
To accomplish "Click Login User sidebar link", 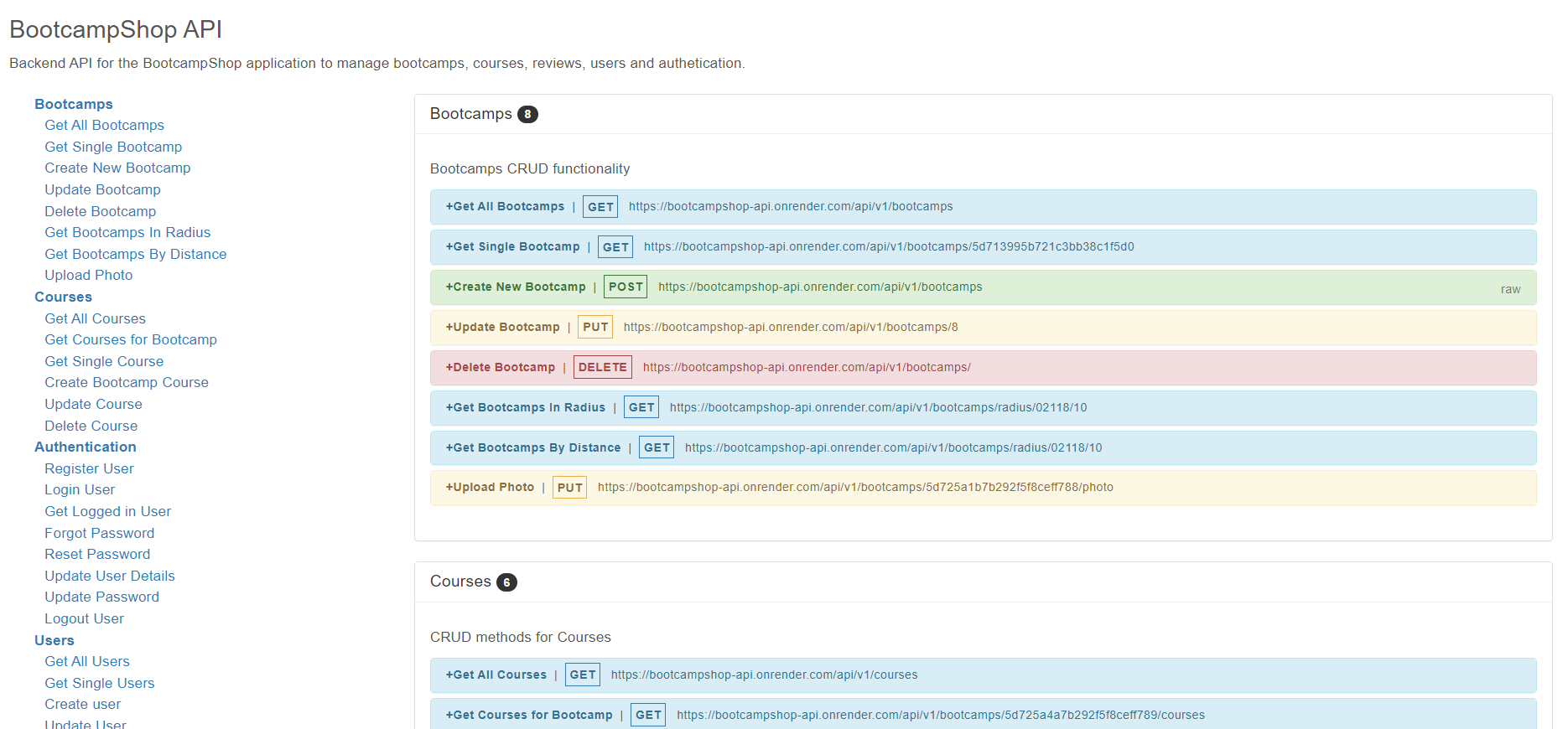I will (80, 489).
